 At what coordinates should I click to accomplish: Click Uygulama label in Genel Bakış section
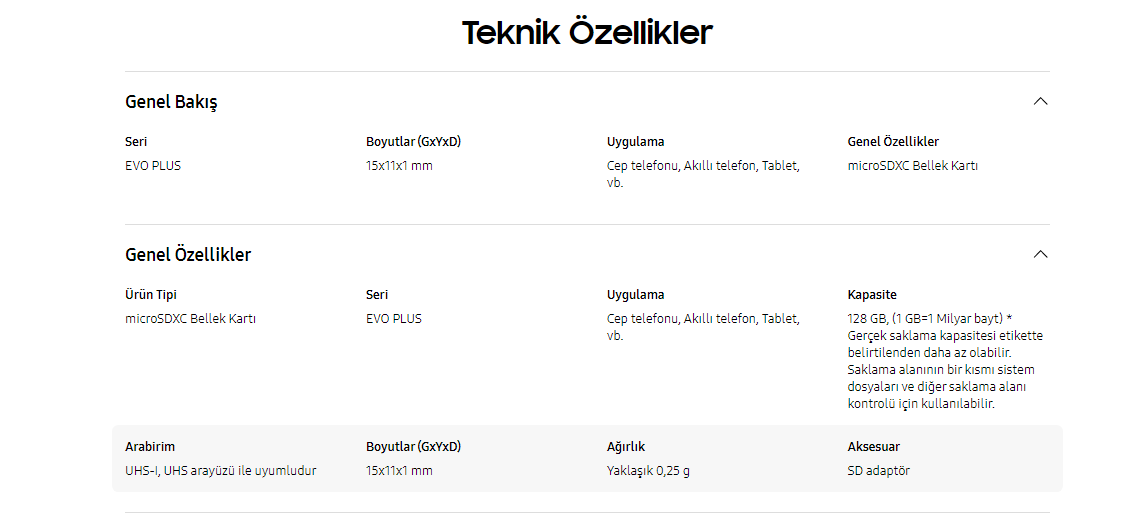635,142
